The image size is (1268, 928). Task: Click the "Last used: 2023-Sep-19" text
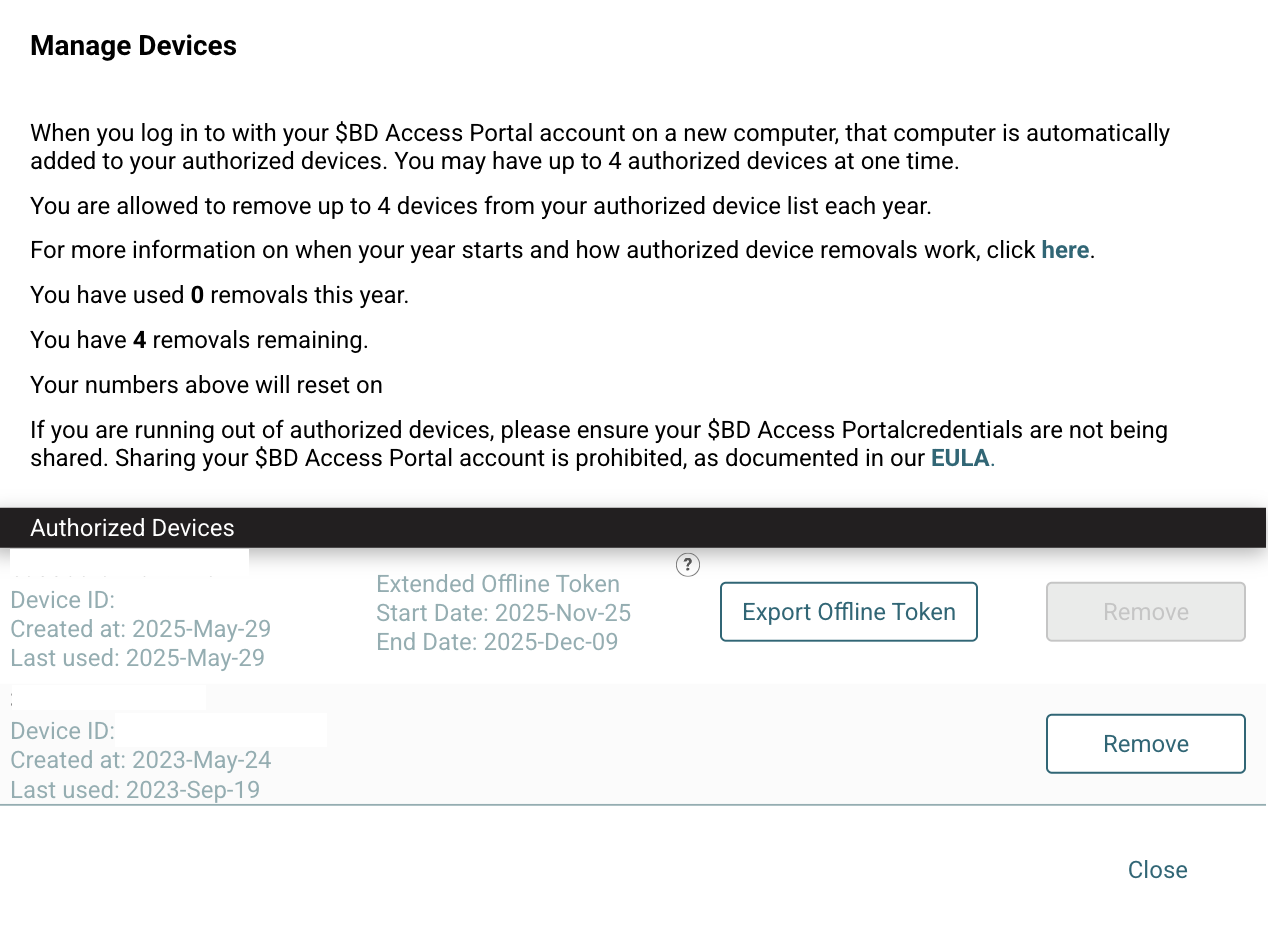point(135,790)
